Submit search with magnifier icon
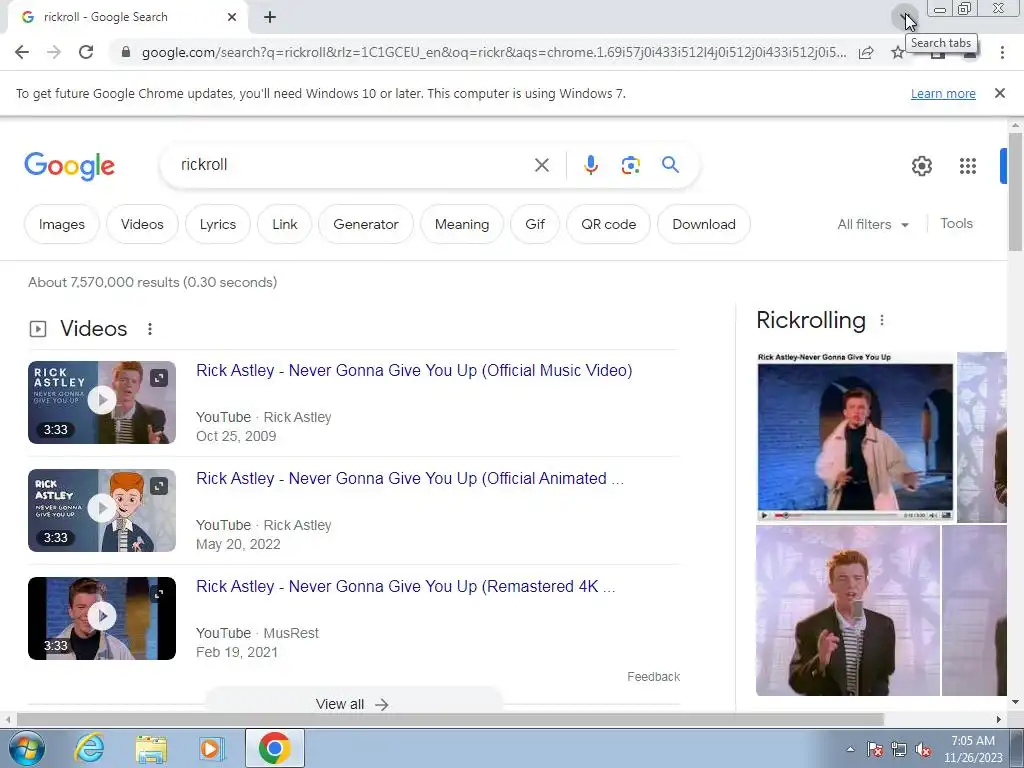This screenshot has height=768, width=1024. point(670,165)
